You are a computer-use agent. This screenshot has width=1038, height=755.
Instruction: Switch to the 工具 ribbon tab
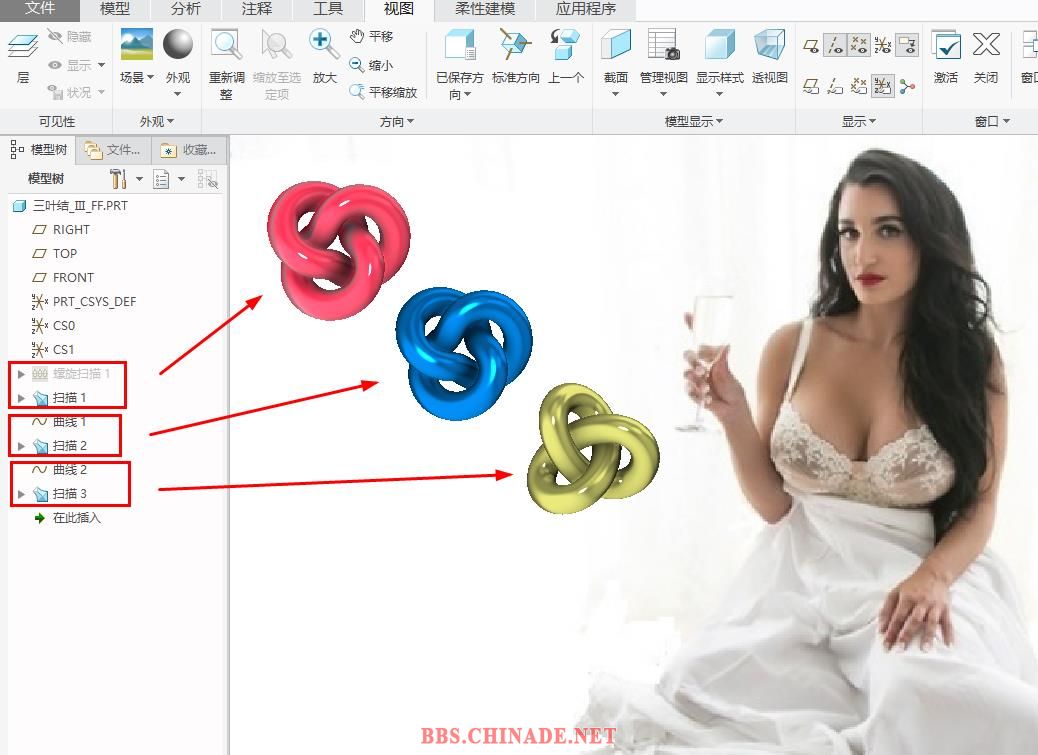click(328, 9)
